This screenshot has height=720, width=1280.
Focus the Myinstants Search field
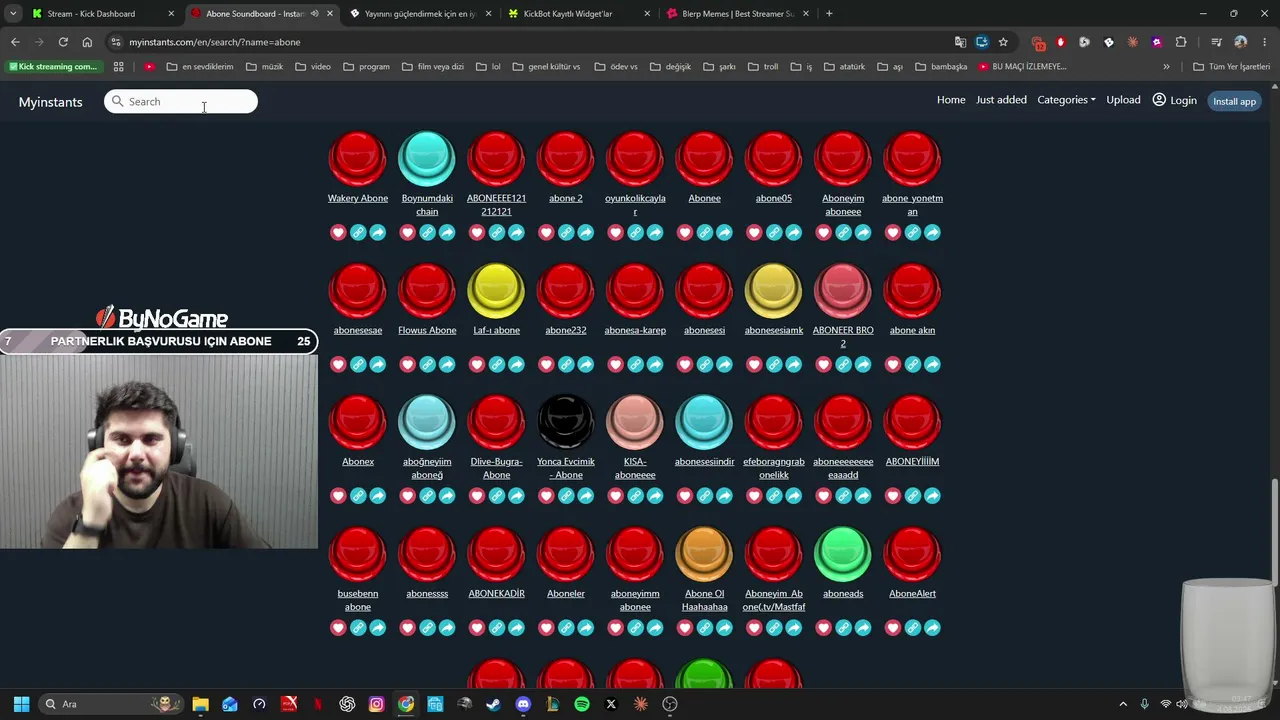(181, 101)
